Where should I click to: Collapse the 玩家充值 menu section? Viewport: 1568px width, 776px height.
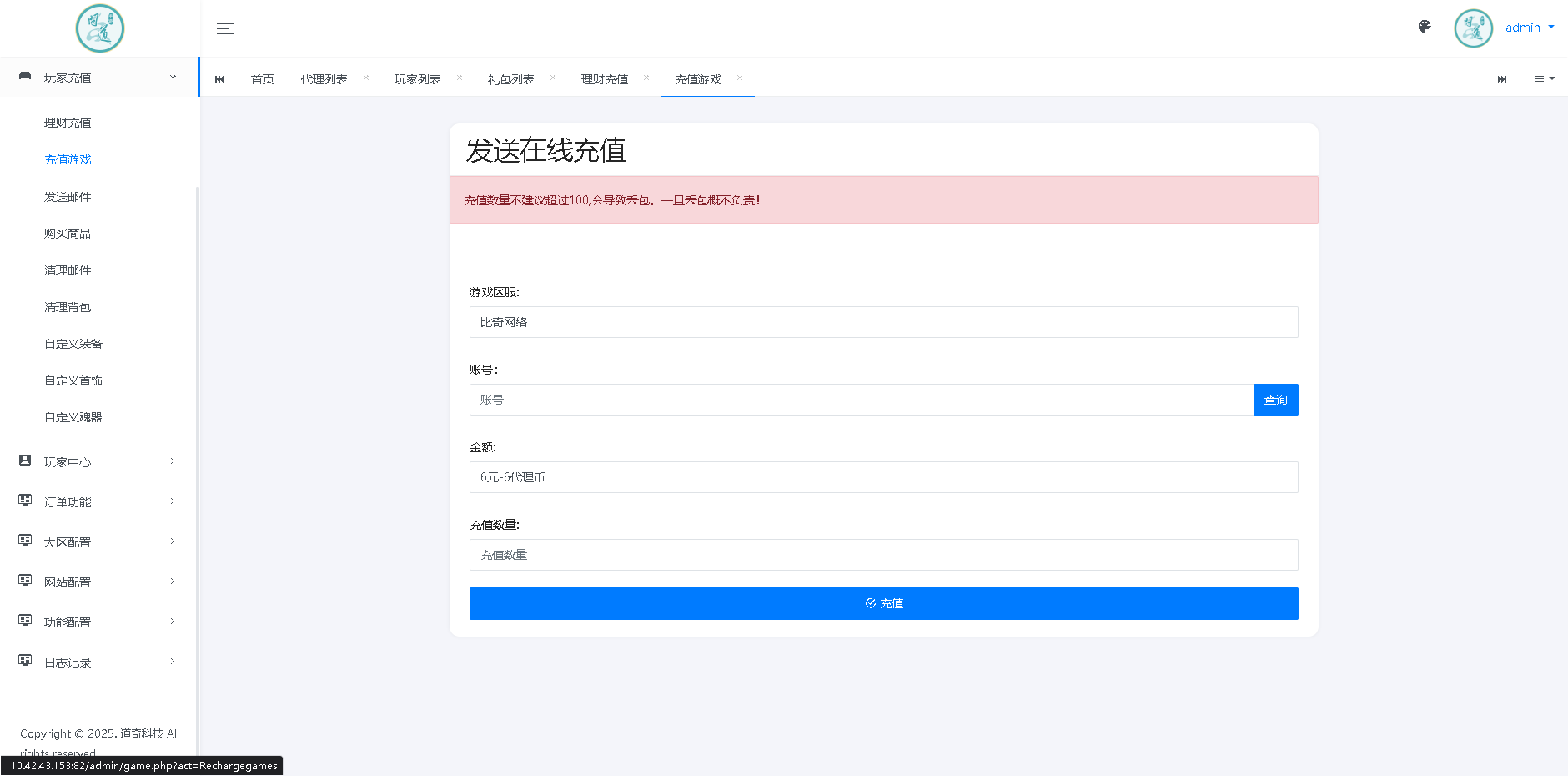173,76
